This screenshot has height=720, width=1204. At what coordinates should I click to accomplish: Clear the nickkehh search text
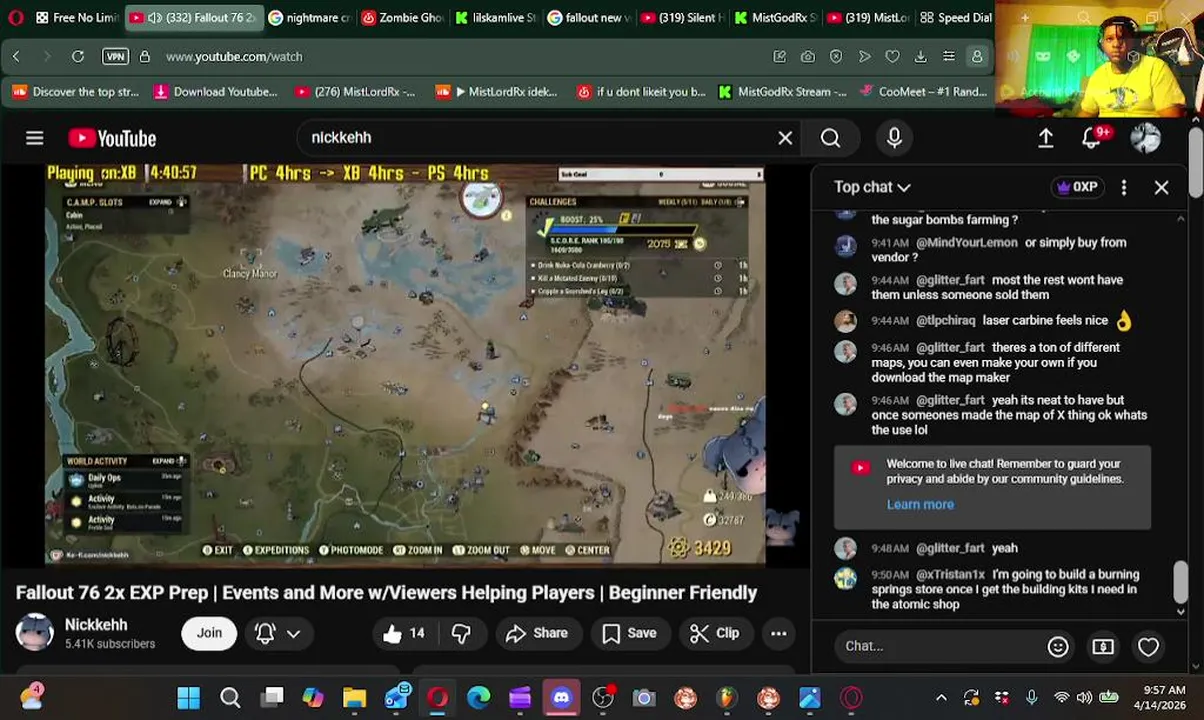[x=785, y=138]
